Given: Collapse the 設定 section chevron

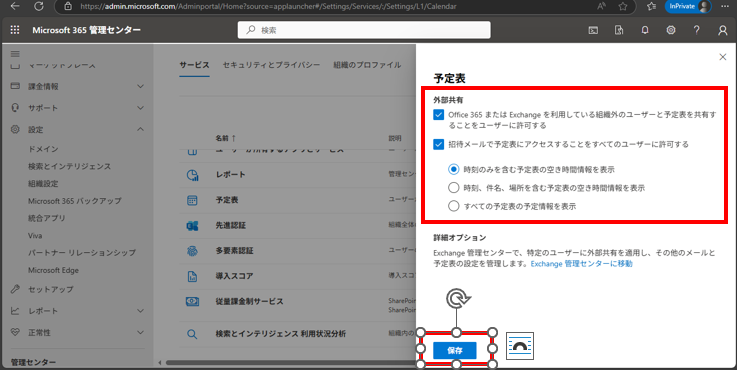Looking at the screenshot, I should pyautogui.click(x=140, y=129).
